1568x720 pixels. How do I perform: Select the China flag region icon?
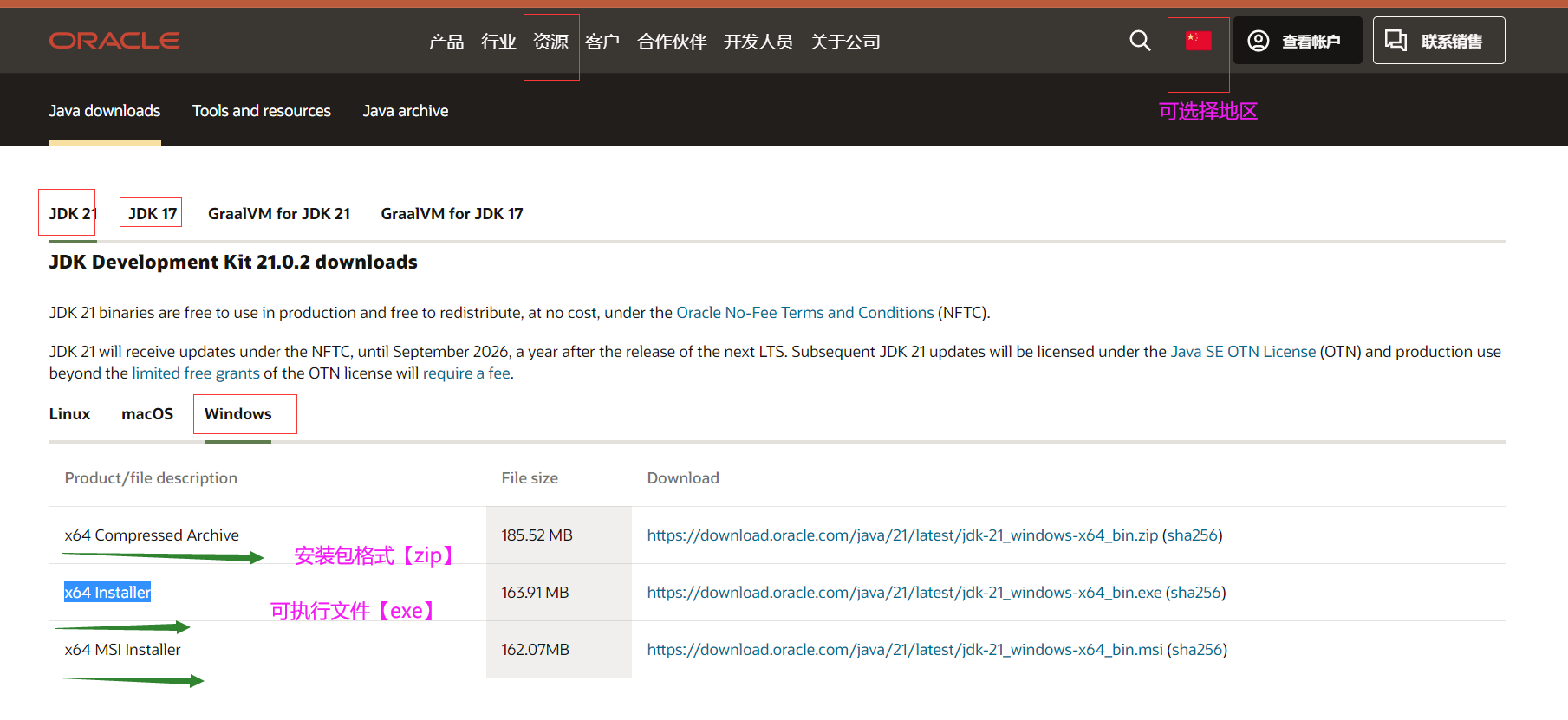tap(1198, 41)
